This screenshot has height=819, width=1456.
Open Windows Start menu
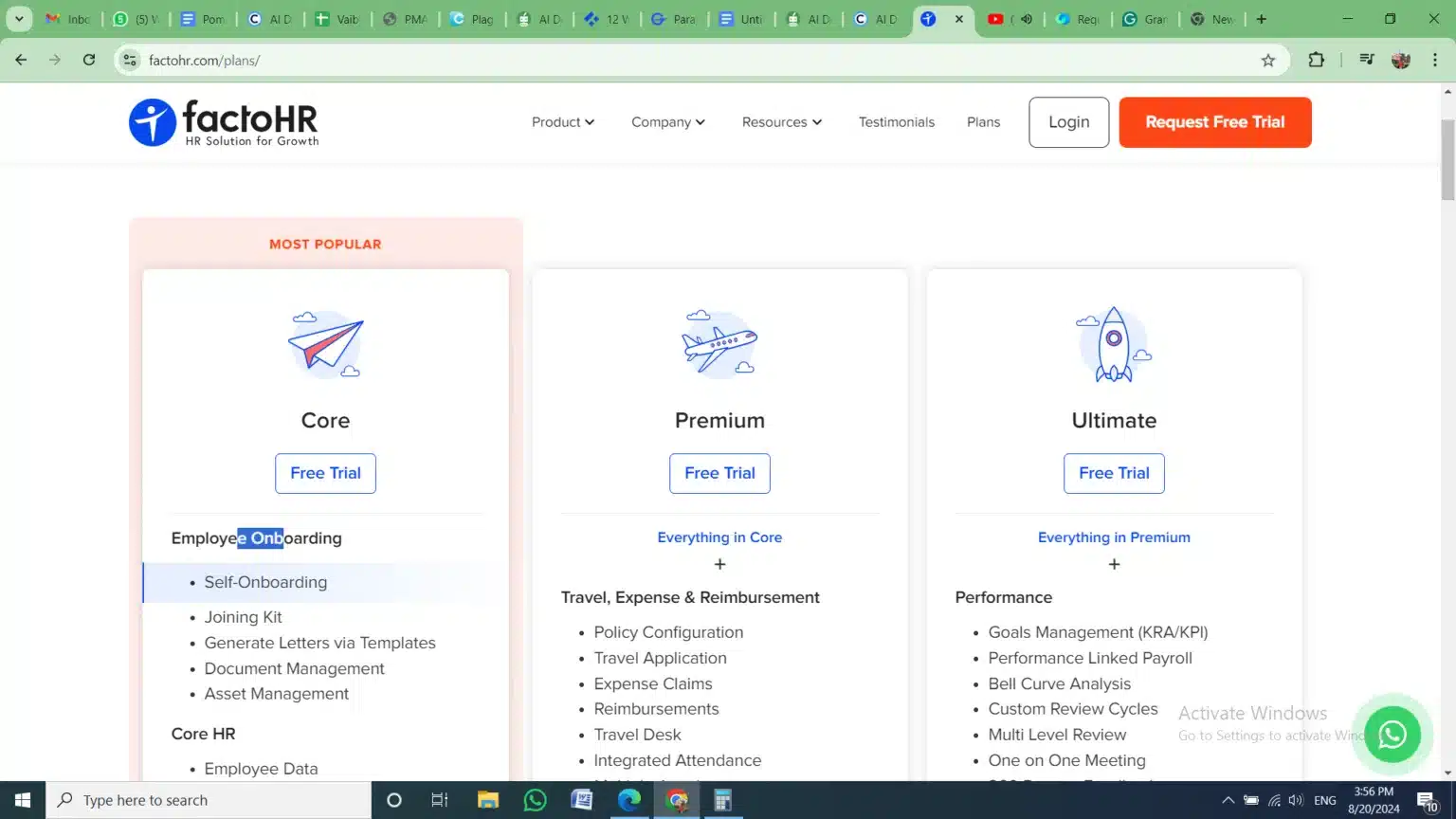coord(23,800)
